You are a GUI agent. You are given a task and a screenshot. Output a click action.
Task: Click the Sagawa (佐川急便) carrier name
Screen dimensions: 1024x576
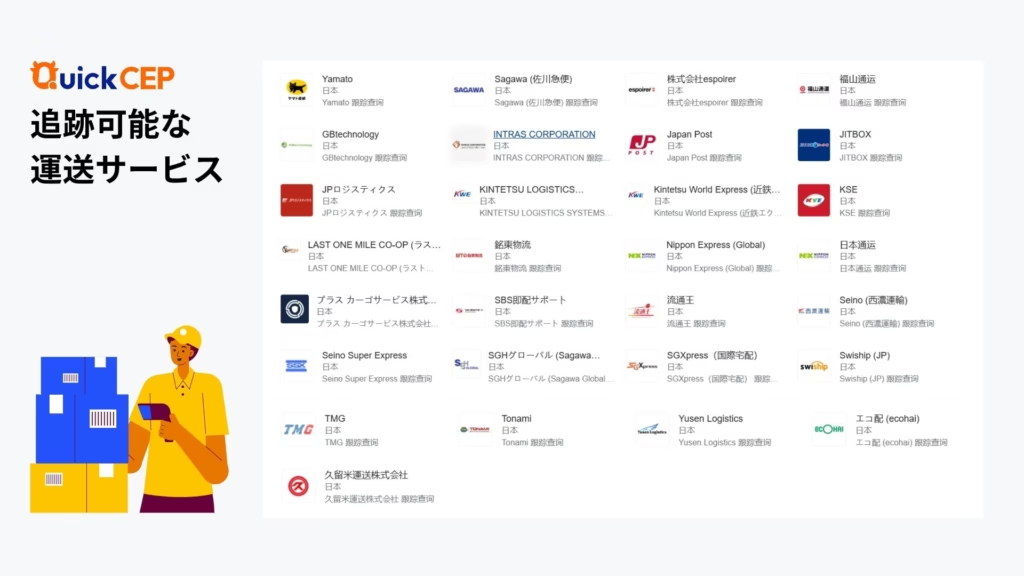[533, 79]
